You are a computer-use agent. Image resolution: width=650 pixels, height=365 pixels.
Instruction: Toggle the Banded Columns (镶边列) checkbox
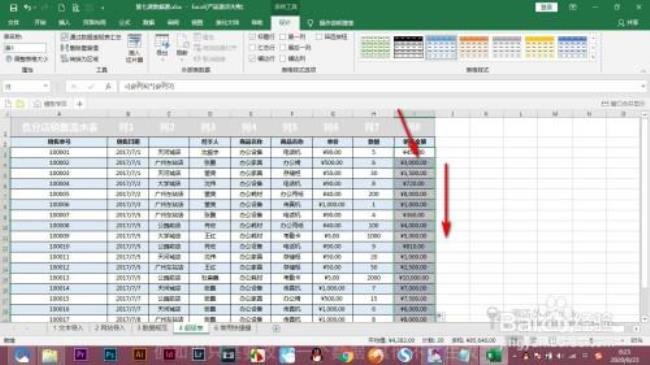[x=283, y=58]
